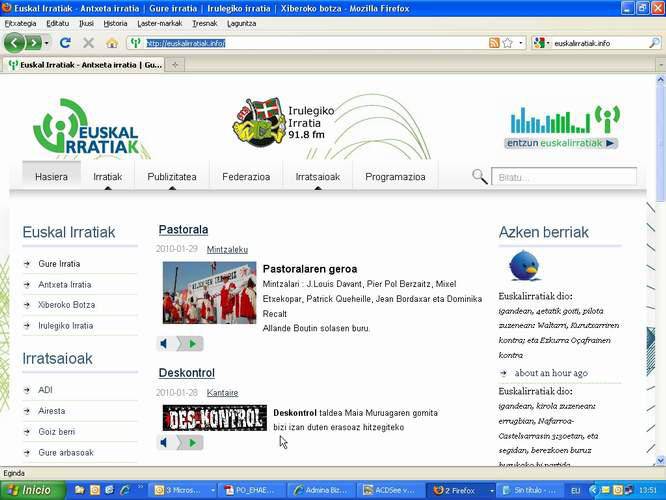Click the RSS feed icon in the address bar

(x=494, y=43)
